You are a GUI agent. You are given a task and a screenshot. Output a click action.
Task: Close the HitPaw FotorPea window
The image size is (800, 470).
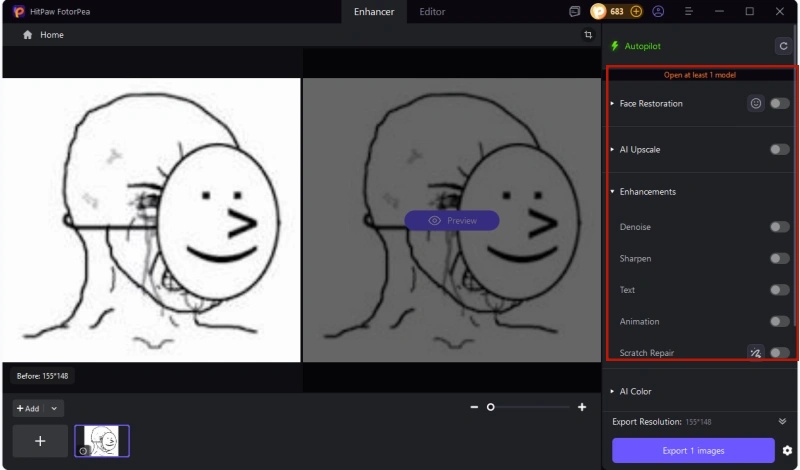(780, 11)
